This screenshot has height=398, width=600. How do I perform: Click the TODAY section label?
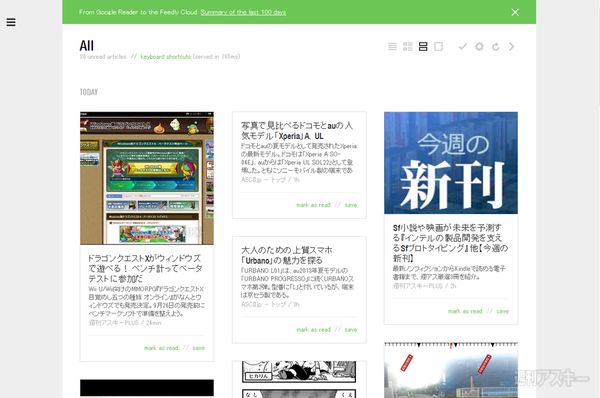(x=89, y=92)
